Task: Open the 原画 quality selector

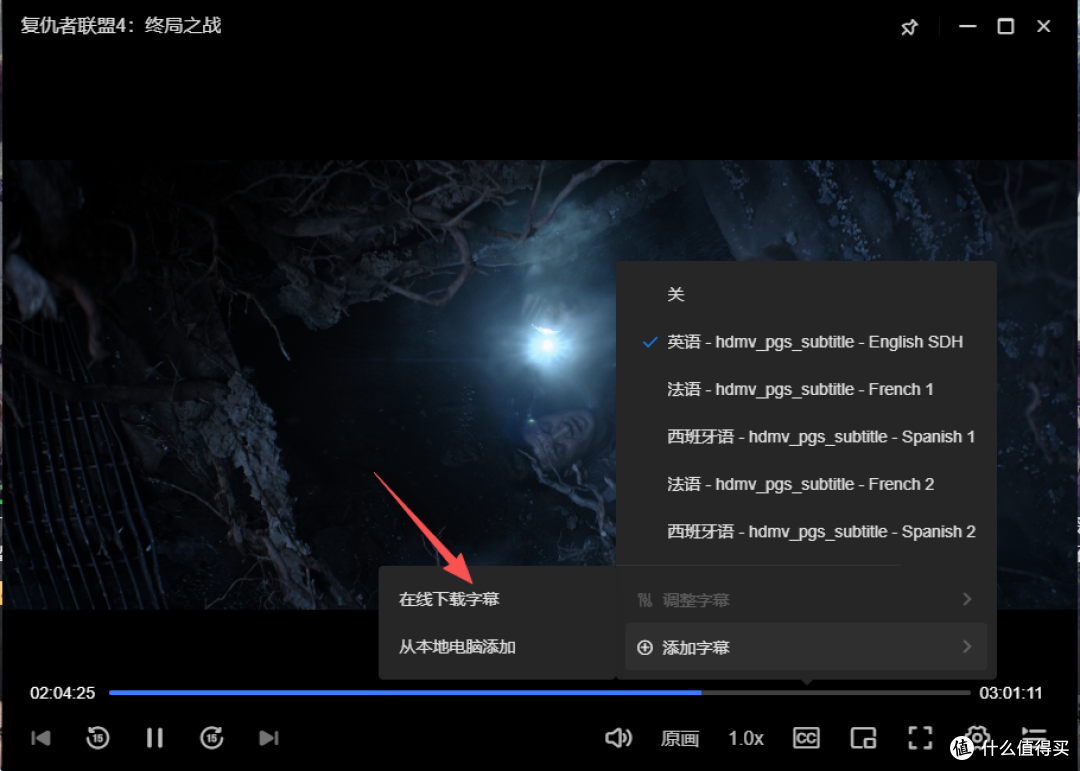Action: 680,739
